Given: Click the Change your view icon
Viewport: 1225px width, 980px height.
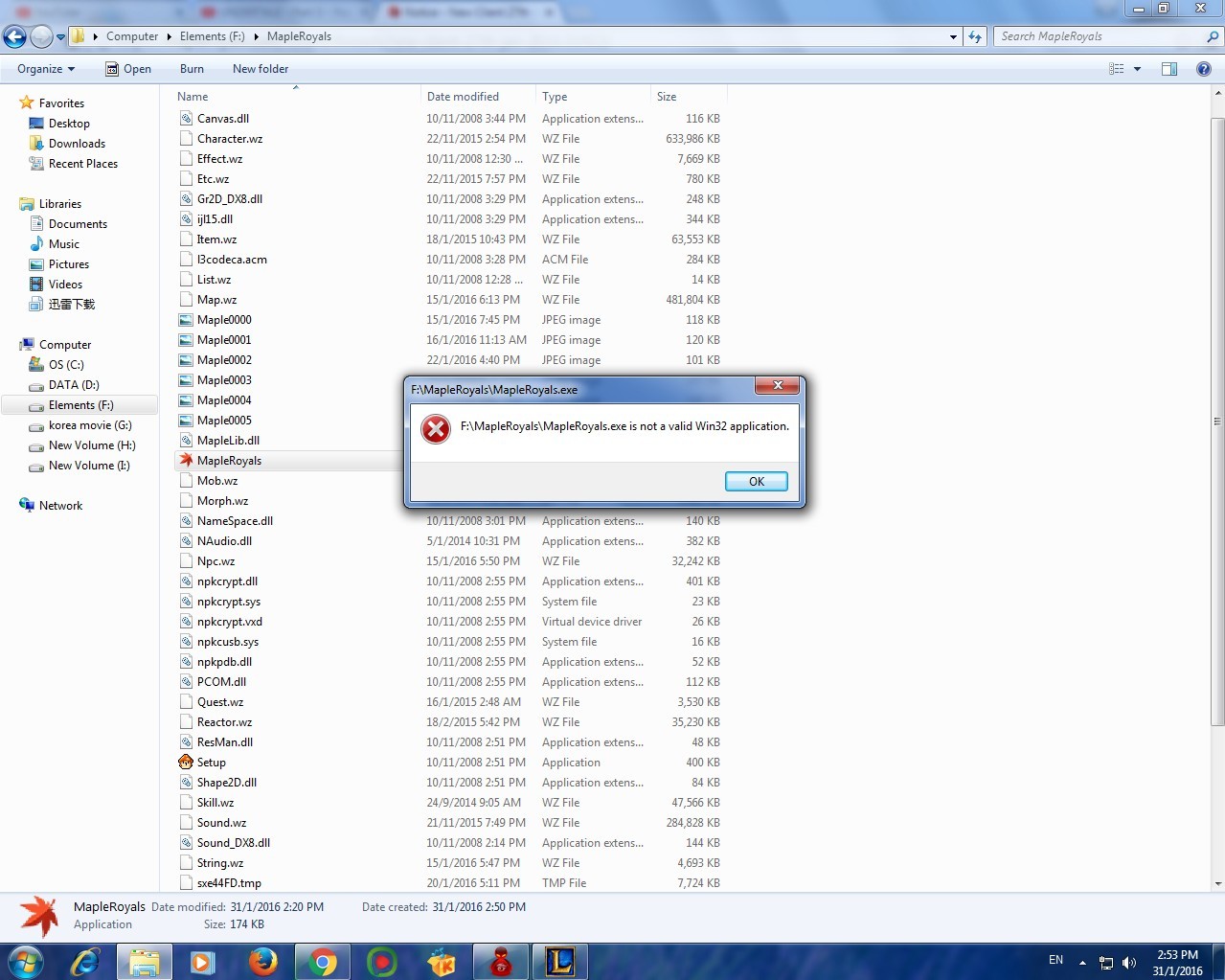Looking at the screenshot, I should 1116,69.
